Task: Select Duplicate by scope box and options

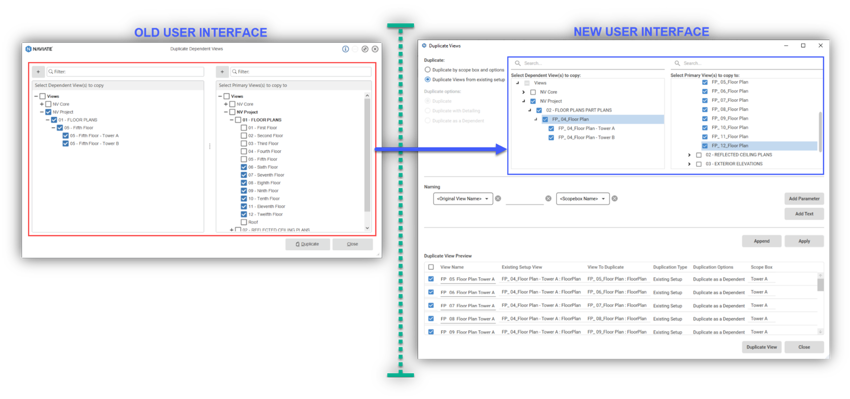Action: click(x=428, y=70)
